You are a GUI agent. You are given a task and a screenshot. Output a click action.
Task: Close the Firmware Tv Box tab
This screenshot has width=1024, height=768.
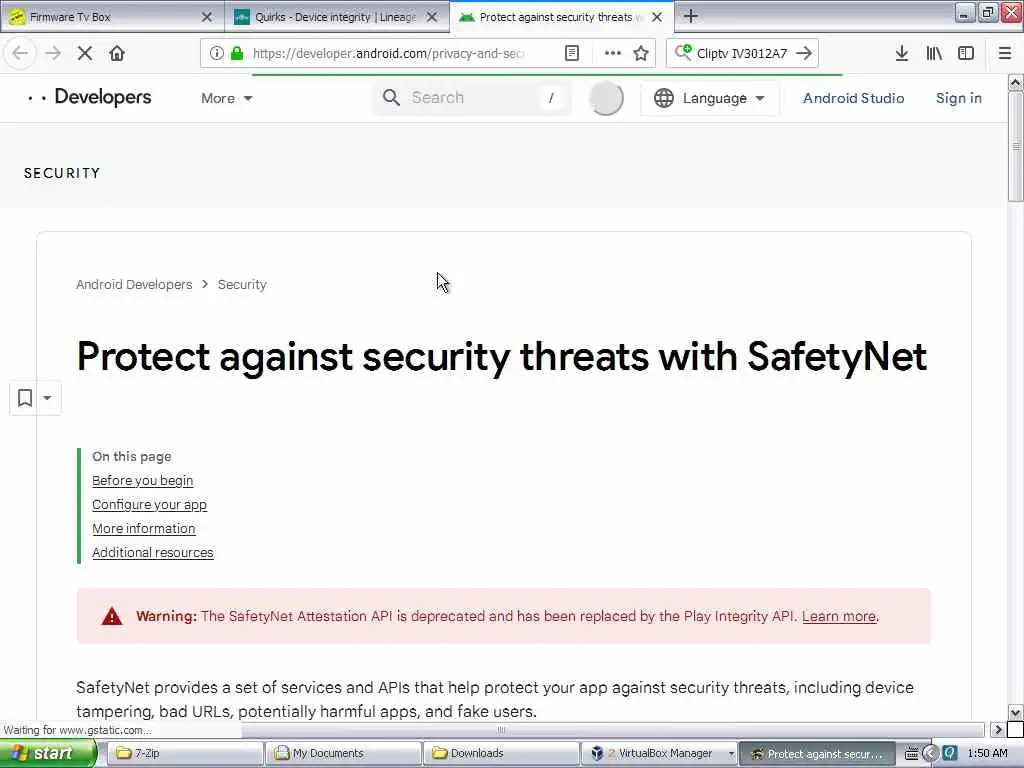207,17
